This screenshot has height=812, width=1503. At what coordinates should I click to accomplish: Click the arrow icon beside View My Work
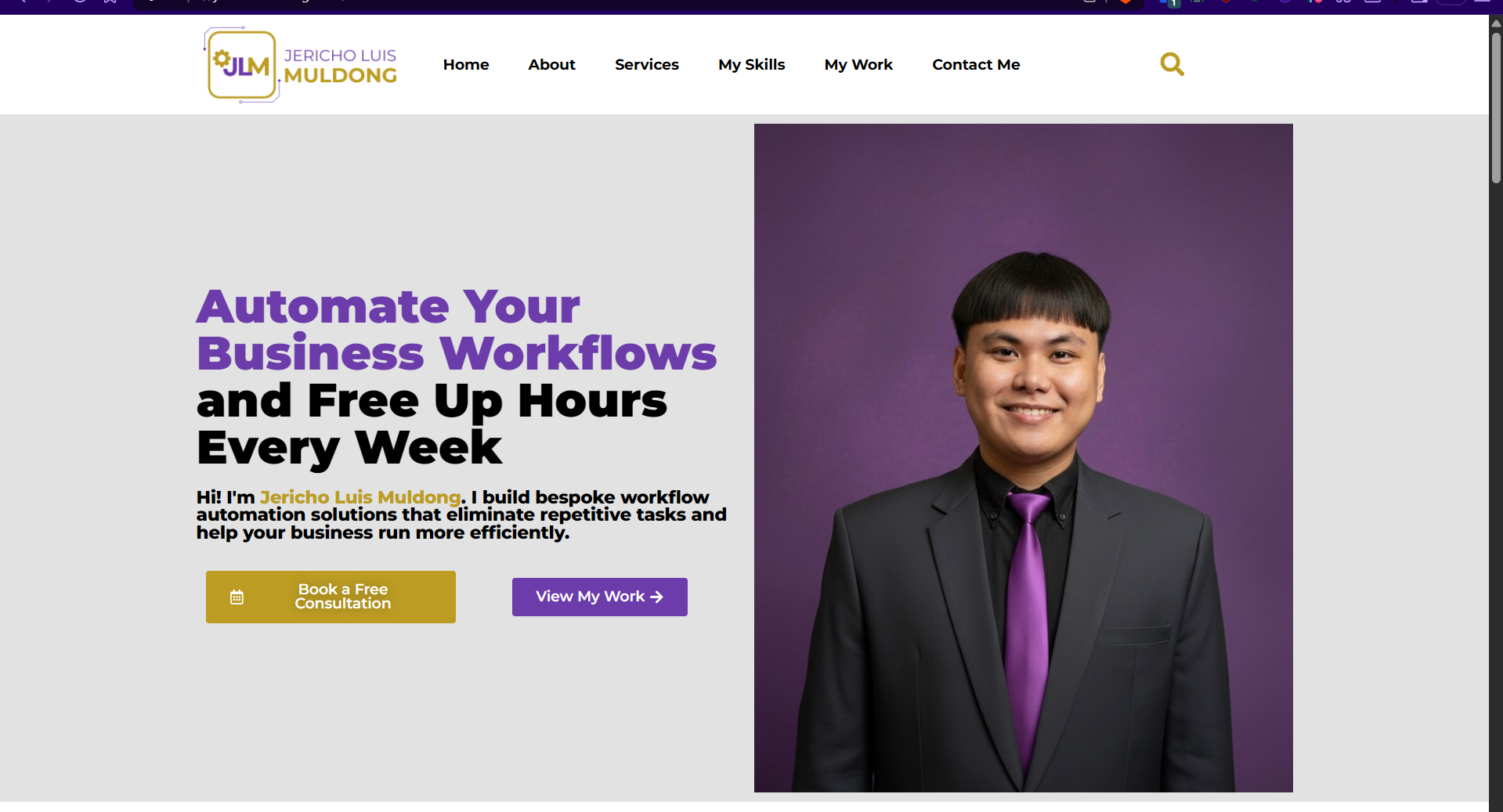coord(656,597)
